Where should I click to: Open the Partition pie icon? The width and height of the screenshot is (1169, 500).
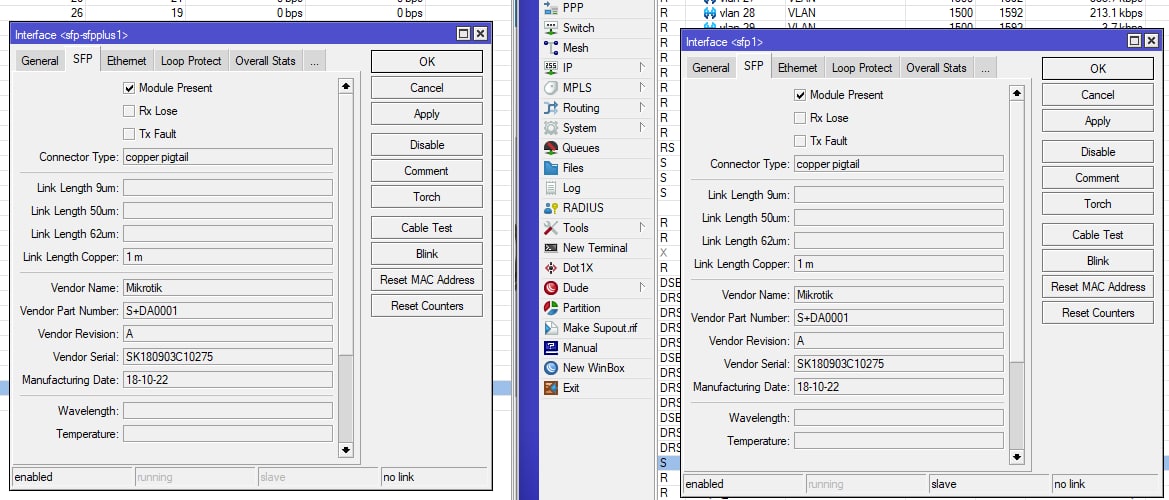point(551,308)
